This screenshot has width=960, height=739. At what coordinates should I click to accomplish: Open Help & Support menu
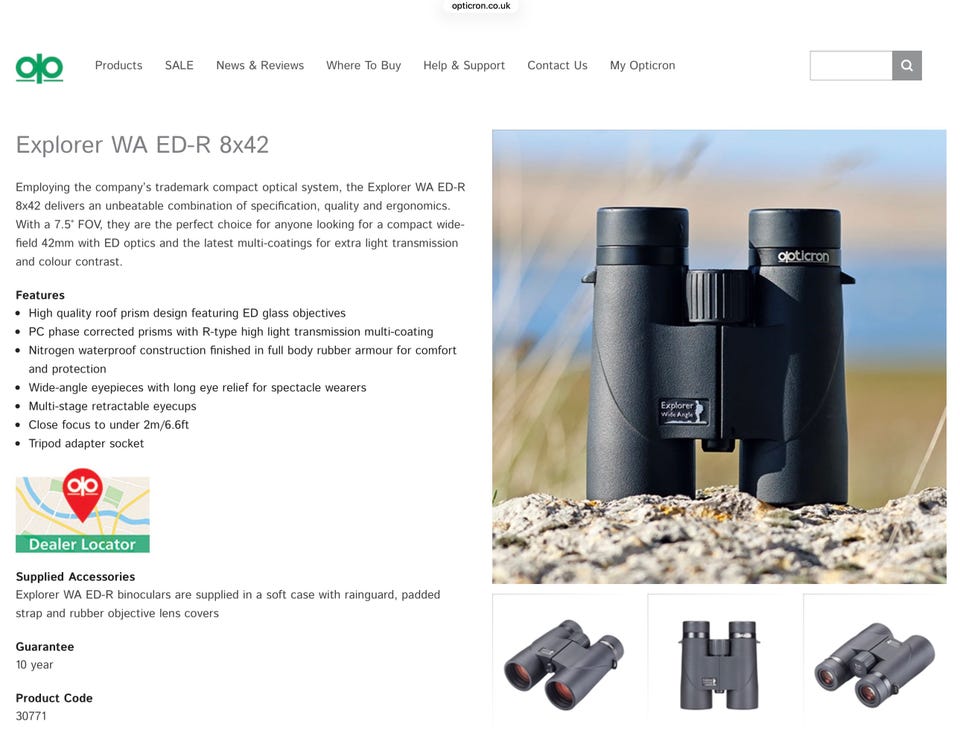point(464,66)
